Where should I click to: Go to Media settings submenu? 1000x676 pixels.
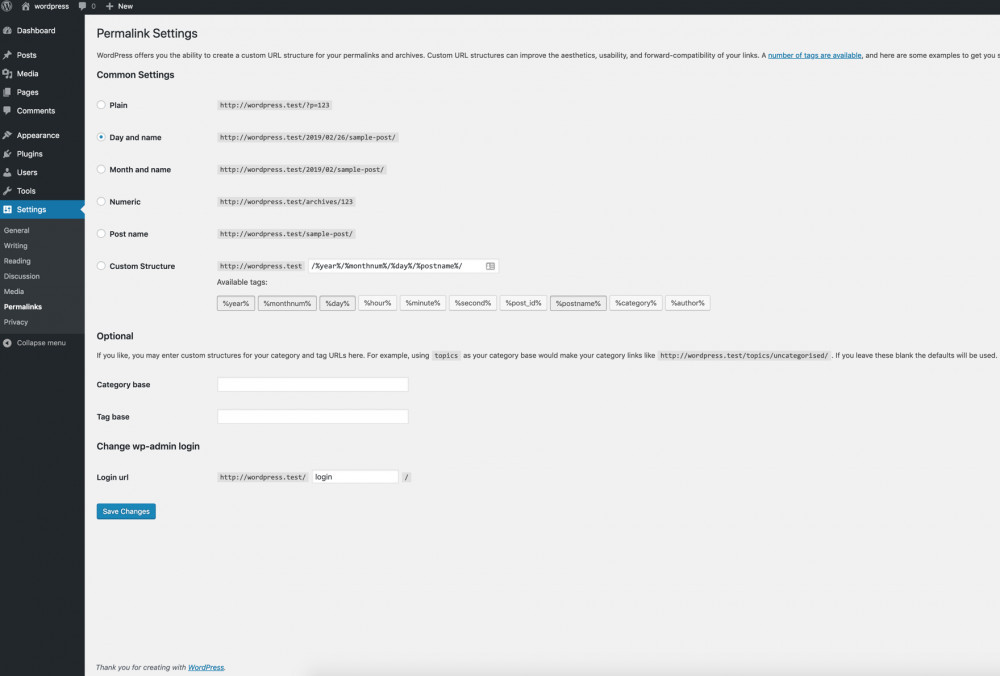(14, 291)
